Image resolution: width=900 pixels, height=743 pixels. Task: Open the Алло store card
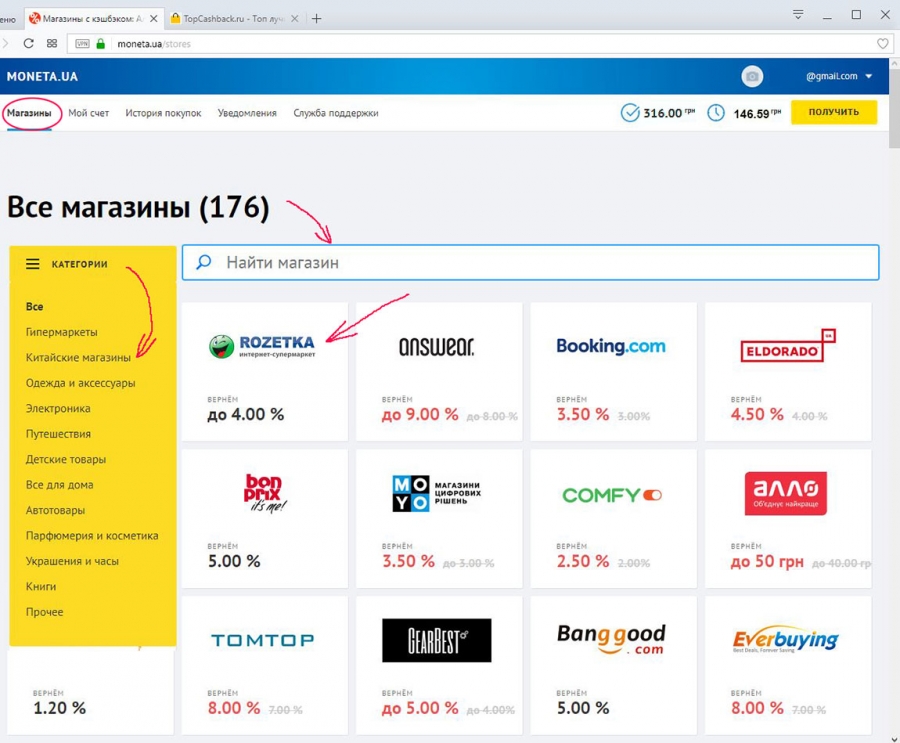[788, 518]
